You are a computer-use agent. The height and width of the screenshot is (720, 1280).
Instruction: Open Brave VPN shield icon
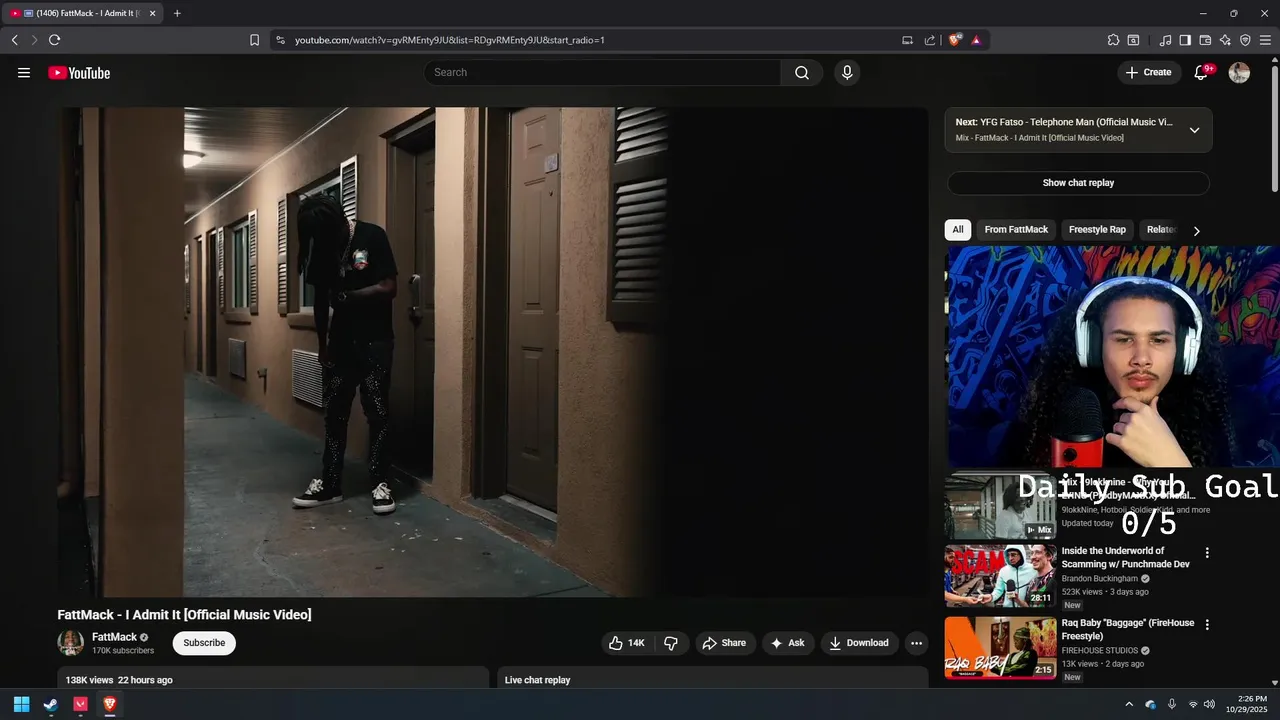click(1245, 40)
